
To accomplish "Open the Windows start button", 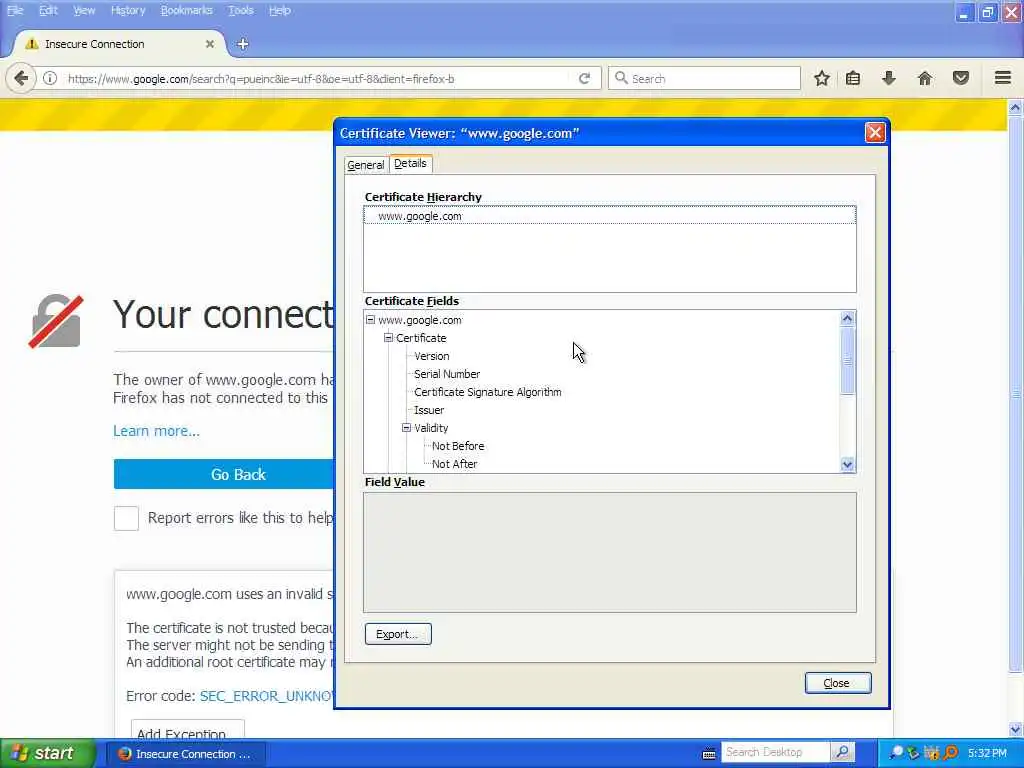I will click(x=48, y=754).
